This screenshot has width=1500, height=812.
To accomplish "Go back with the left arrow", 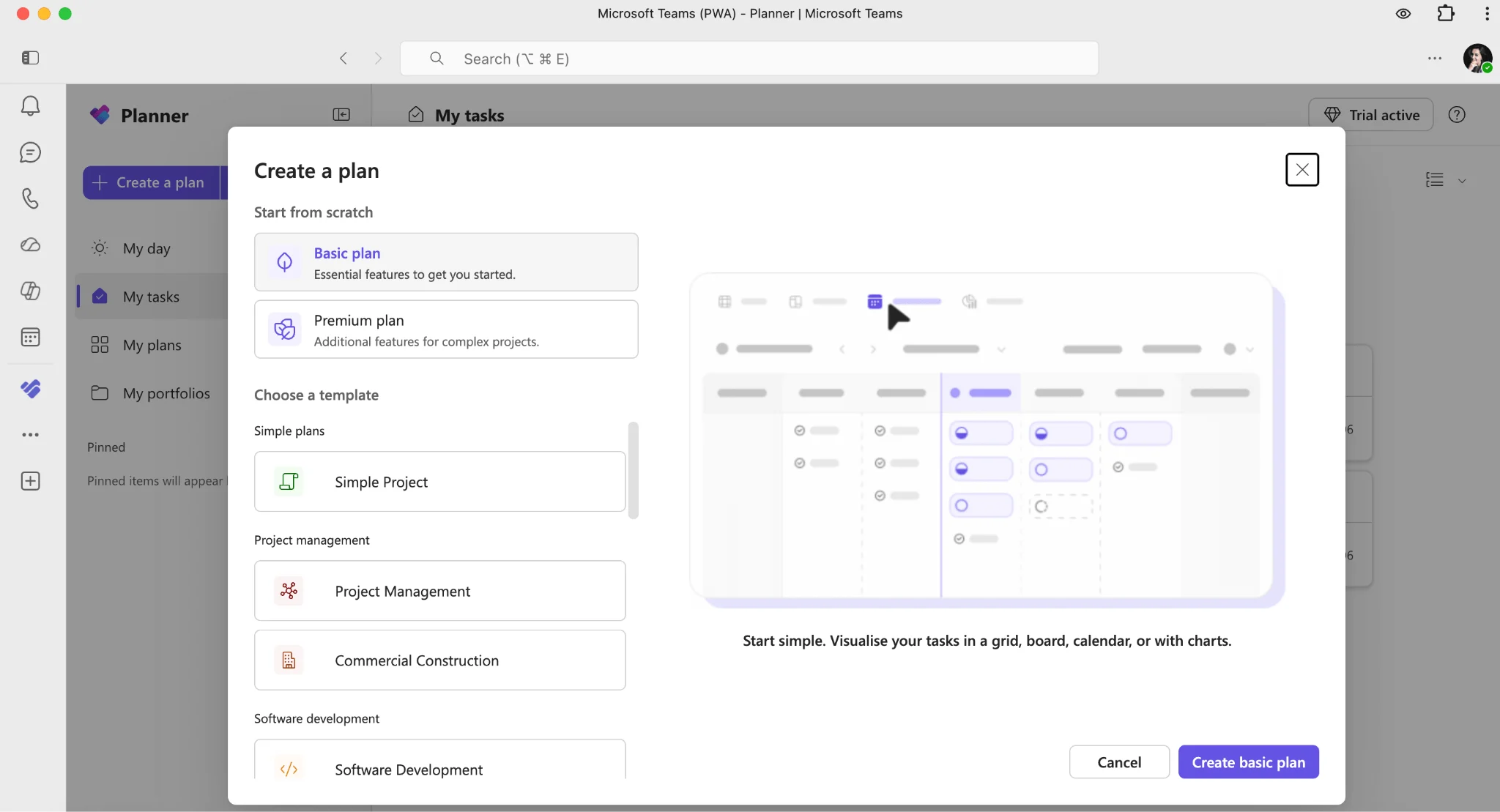I will click(x=344, y=58).
